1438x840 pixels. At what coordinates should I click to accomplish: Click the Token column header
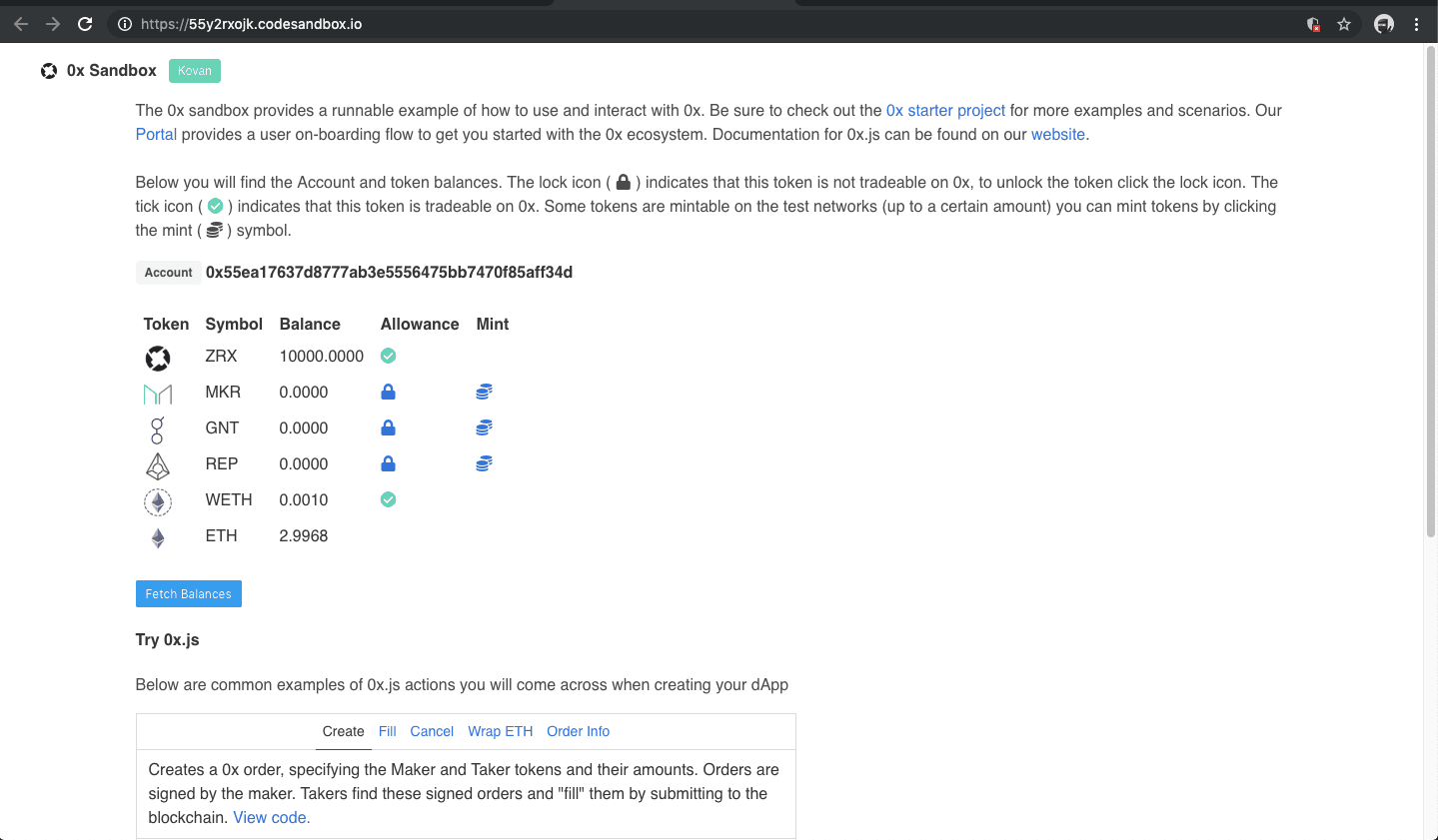point(166,324)
